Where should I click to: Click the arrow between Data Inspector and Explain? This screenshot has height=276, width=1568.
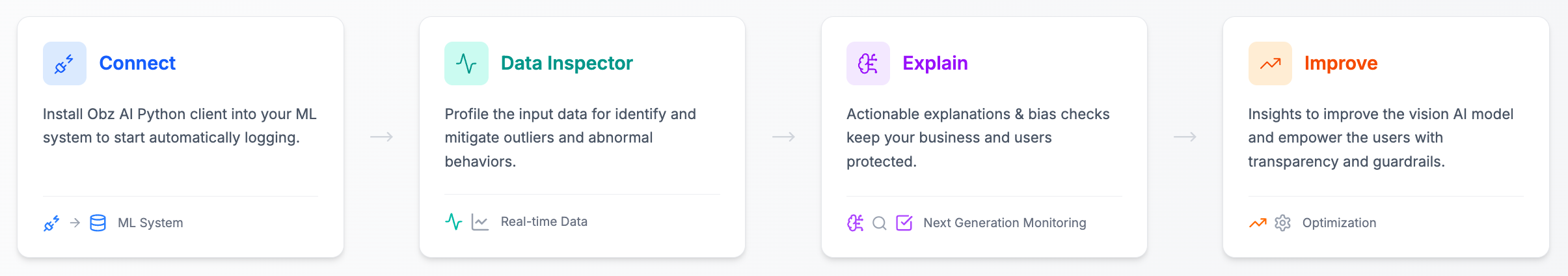pos(783,137)
